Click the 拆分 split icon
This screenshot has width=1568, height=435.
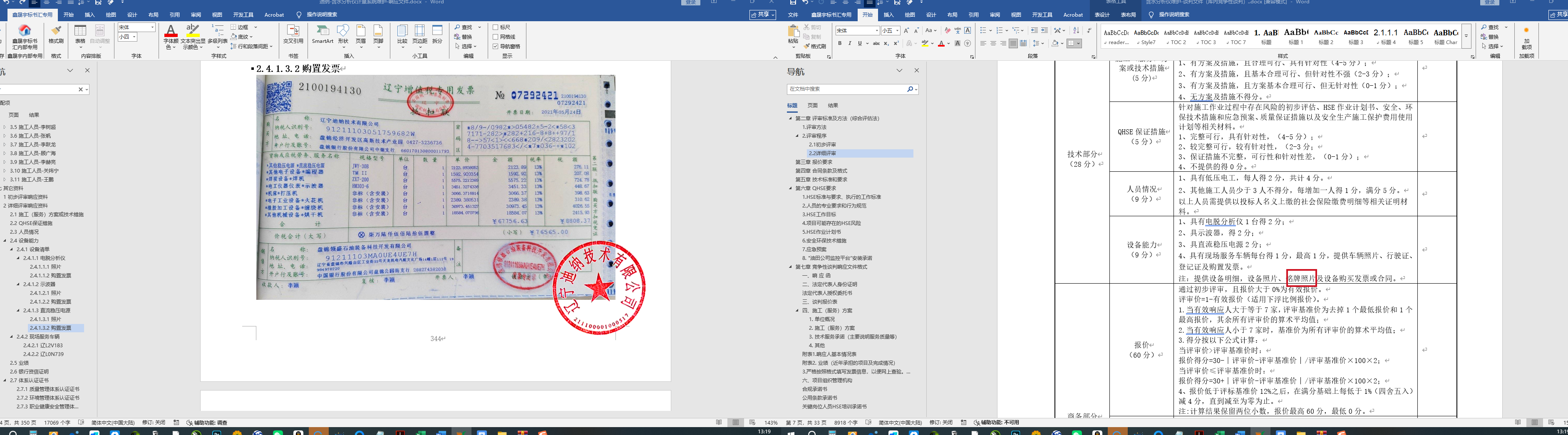pyautogui.click(x=437, y=35)
